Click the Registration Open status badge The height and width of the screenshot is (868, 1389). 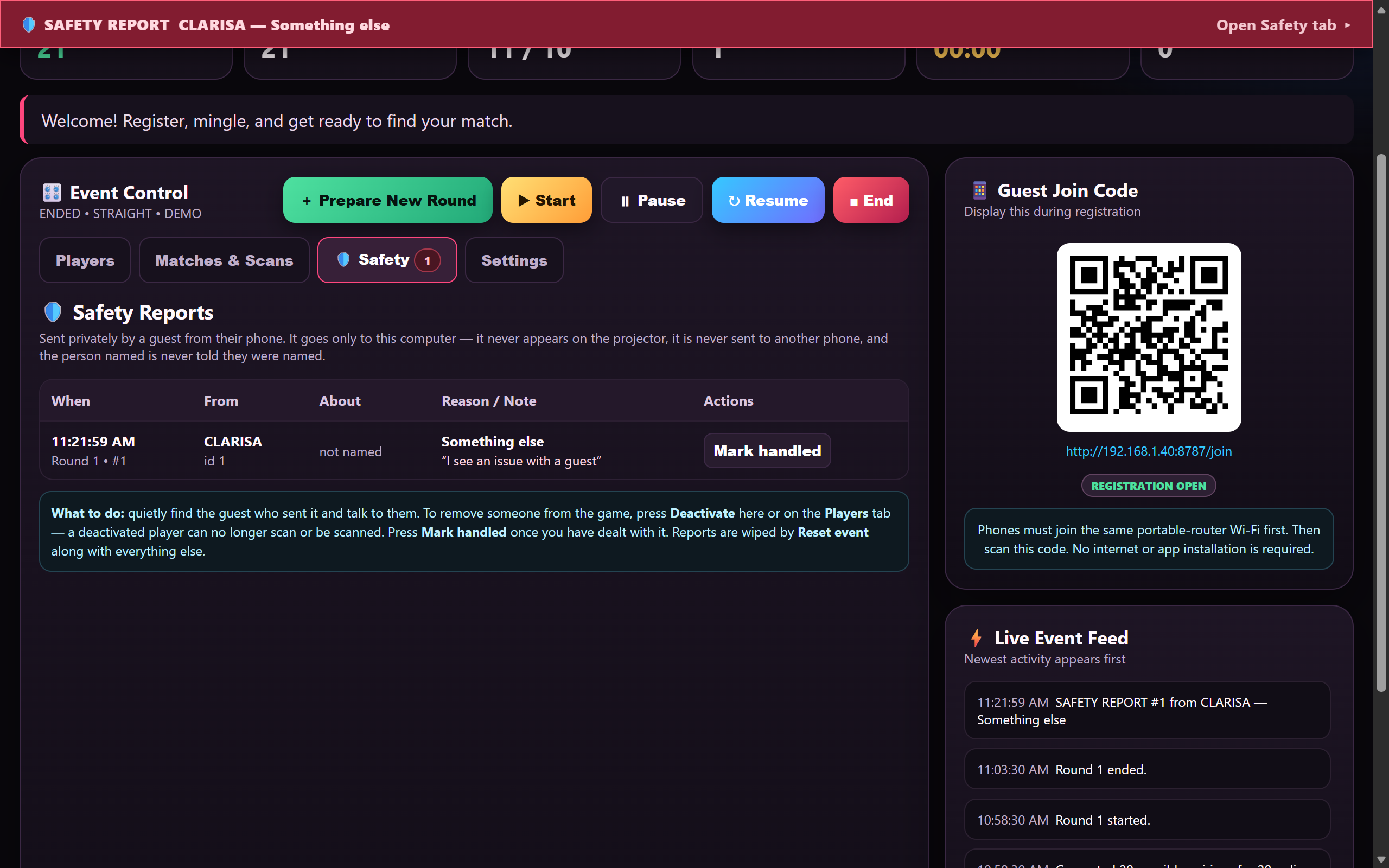pos(1149,486)
